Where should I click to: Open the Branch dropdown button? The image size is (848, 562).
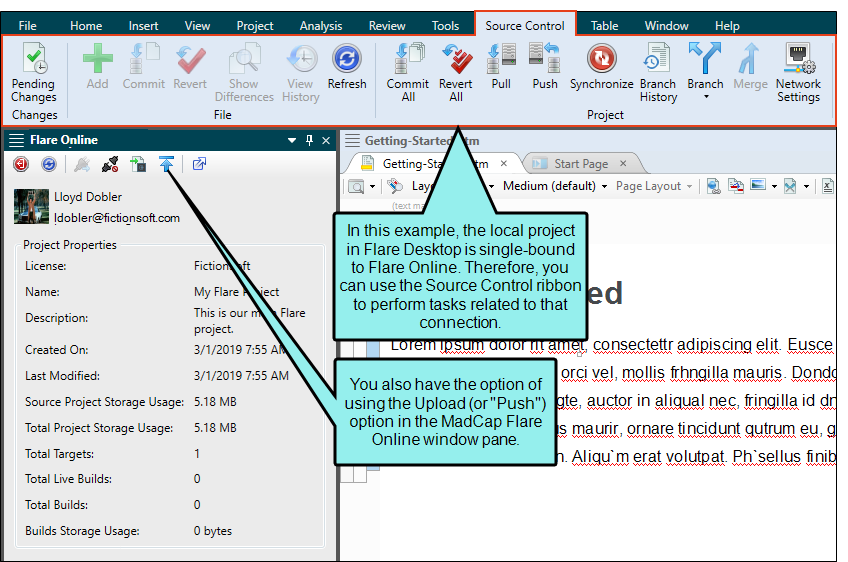[705, 71]
